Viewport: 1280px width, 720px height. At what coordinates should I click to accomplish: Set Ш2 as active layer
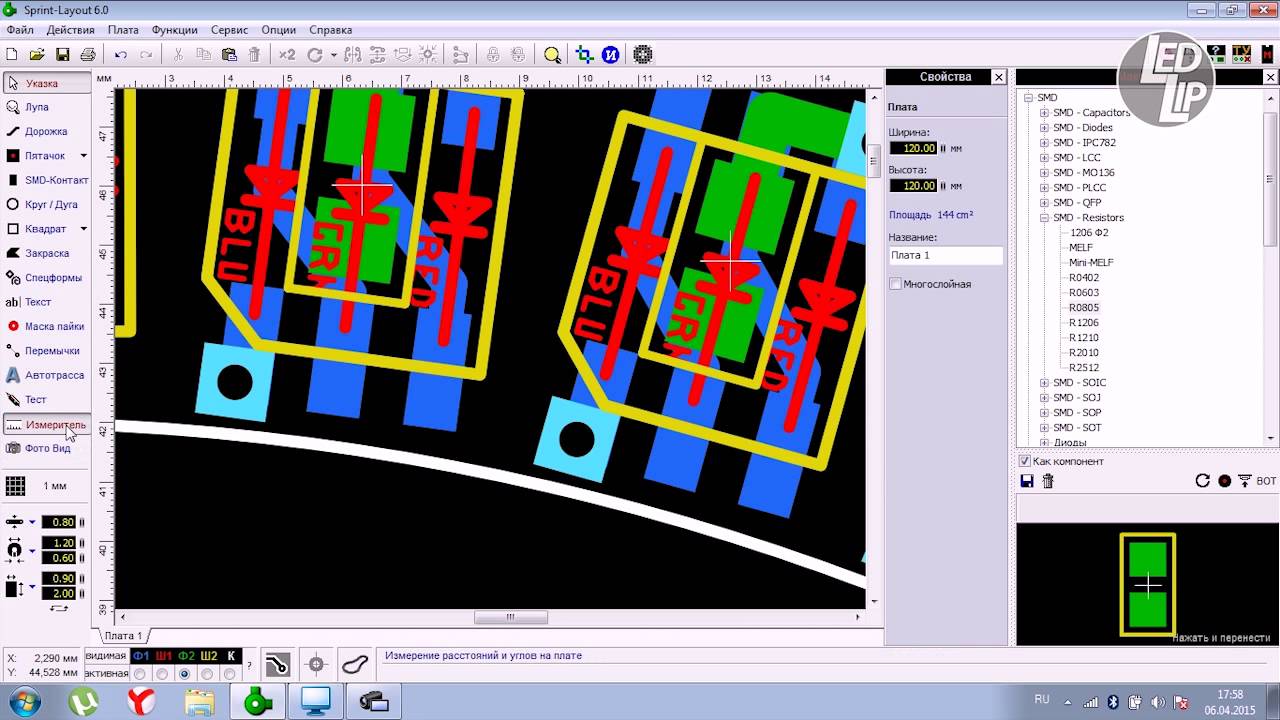click(x=208, y=674)
